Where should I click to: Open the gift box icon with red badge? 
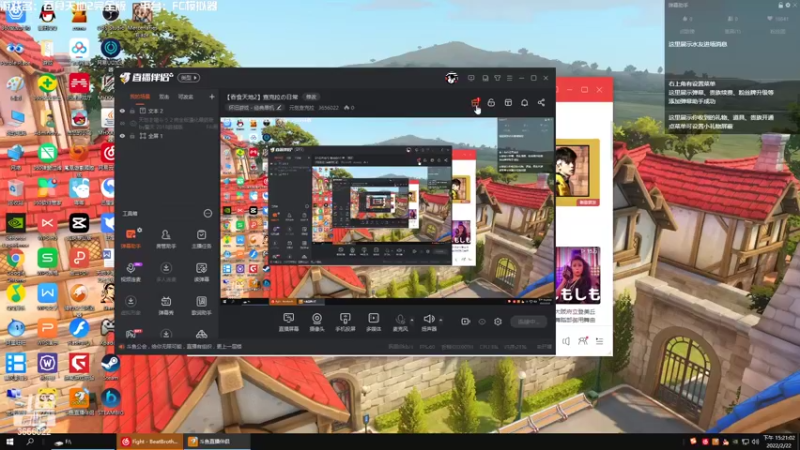coord(475,103)
